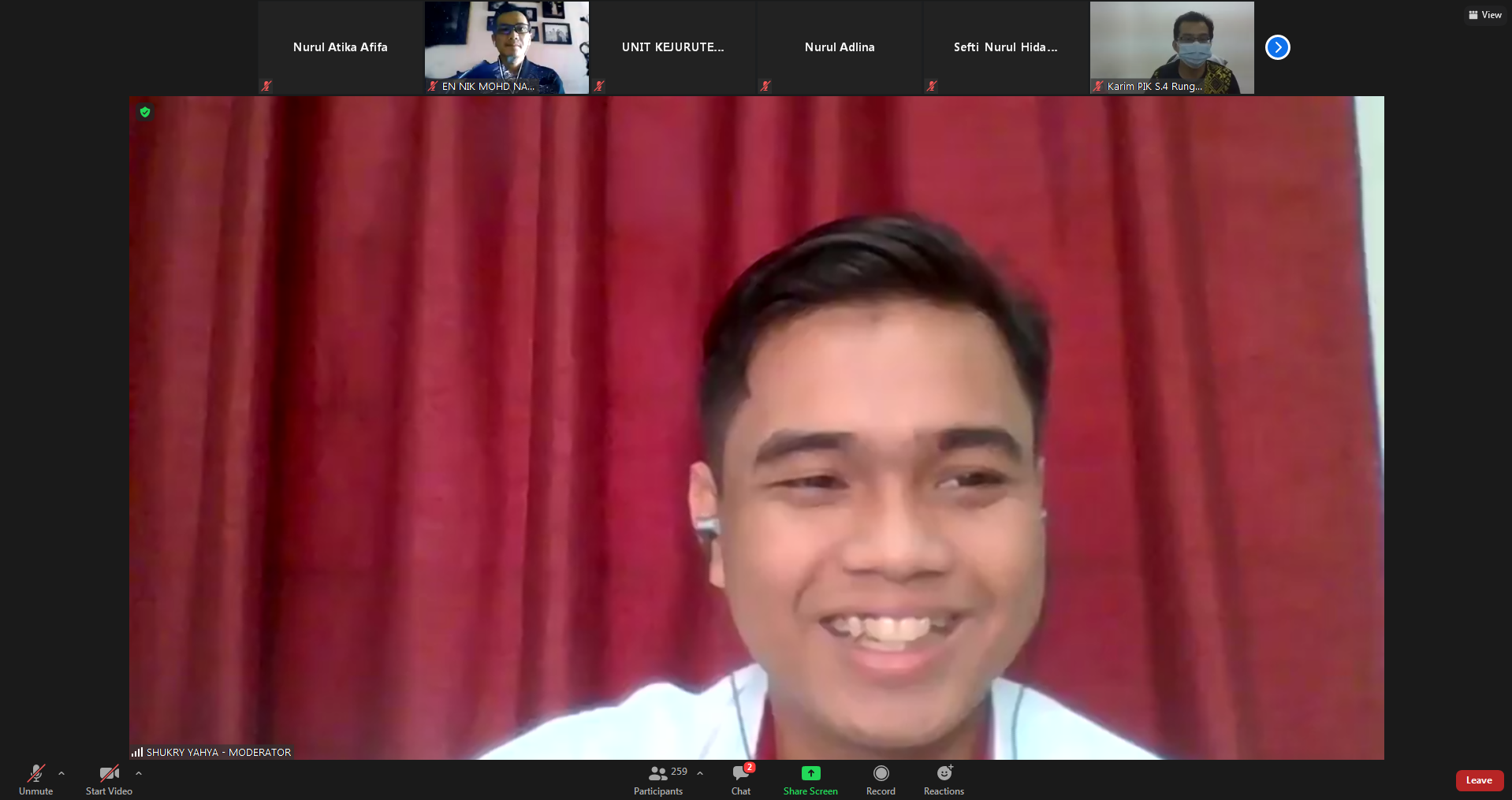Screen dimensions: 1512x800
Task: Select the UNIT KEJURUTE... participant tile
Action: coord(672,47)
